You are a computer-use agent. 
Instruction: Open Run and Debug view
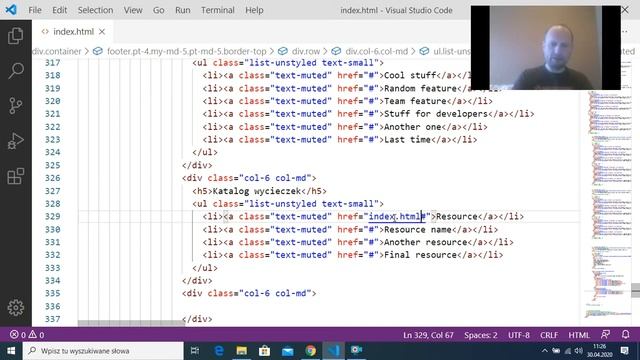tap(16, 141)
